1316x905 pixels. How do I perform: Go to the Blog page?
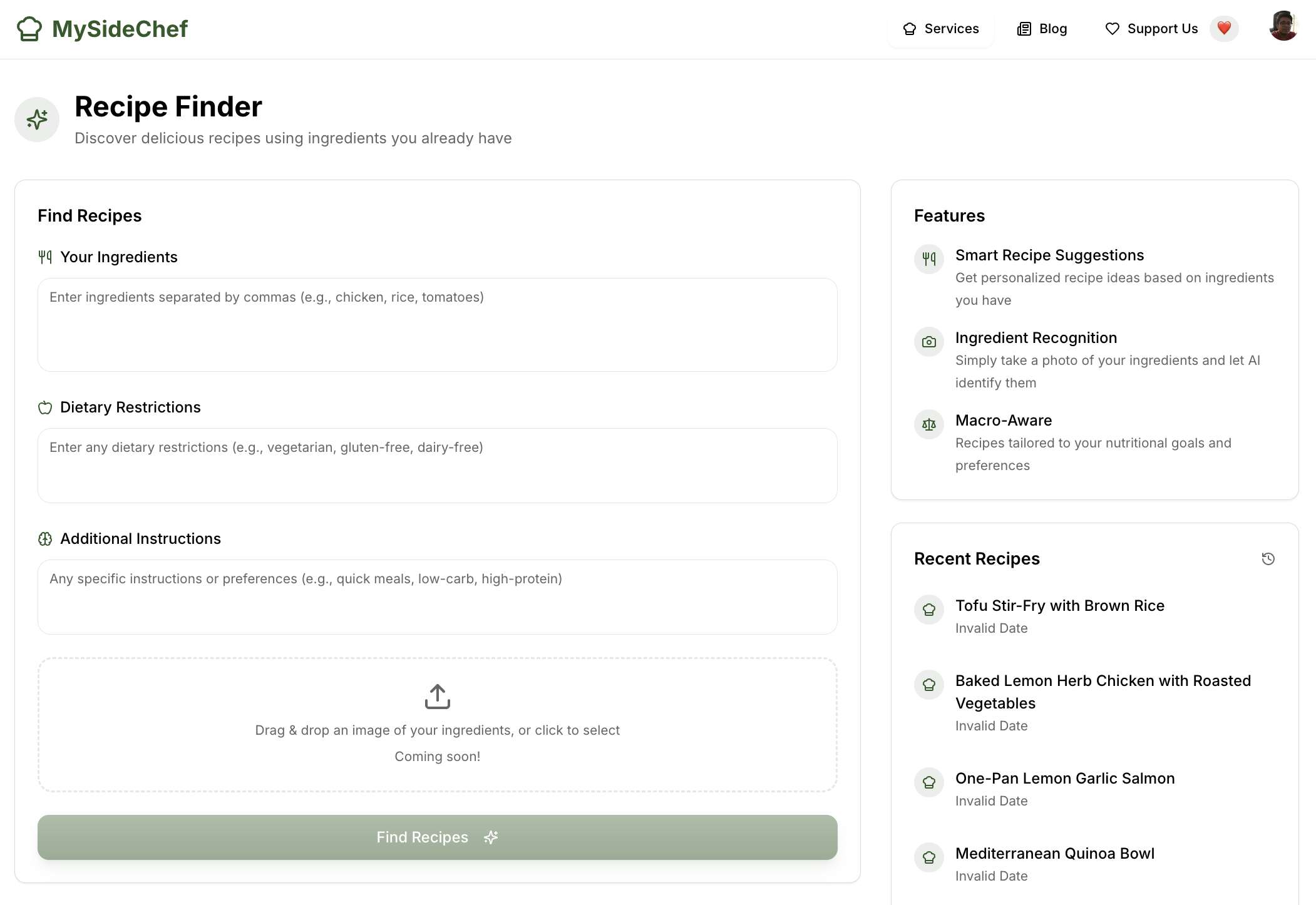(x=1042, y=29)
